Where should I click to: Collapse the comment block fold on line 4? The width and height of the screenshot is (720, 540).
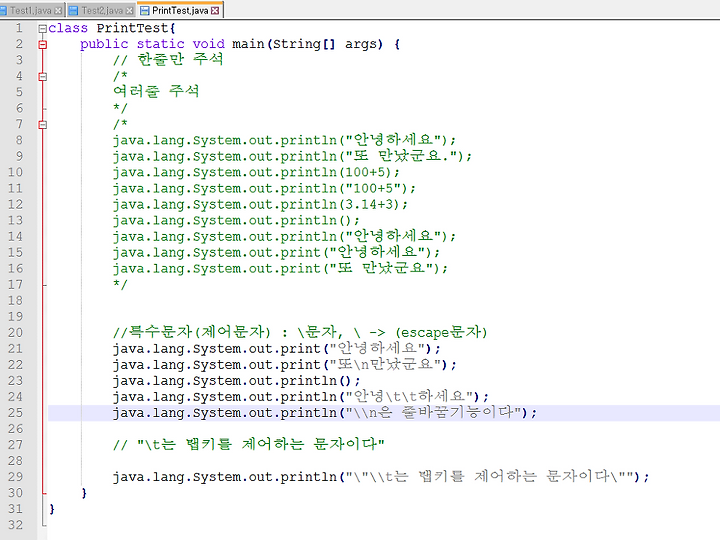(x=43, y=77)
